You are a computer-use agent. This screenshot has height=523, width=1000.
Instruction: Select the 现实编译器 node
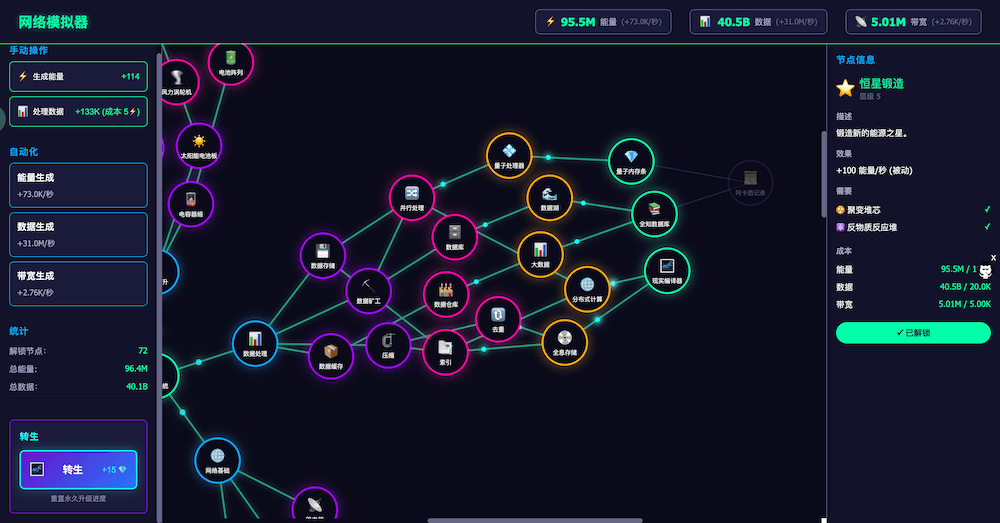667,270
